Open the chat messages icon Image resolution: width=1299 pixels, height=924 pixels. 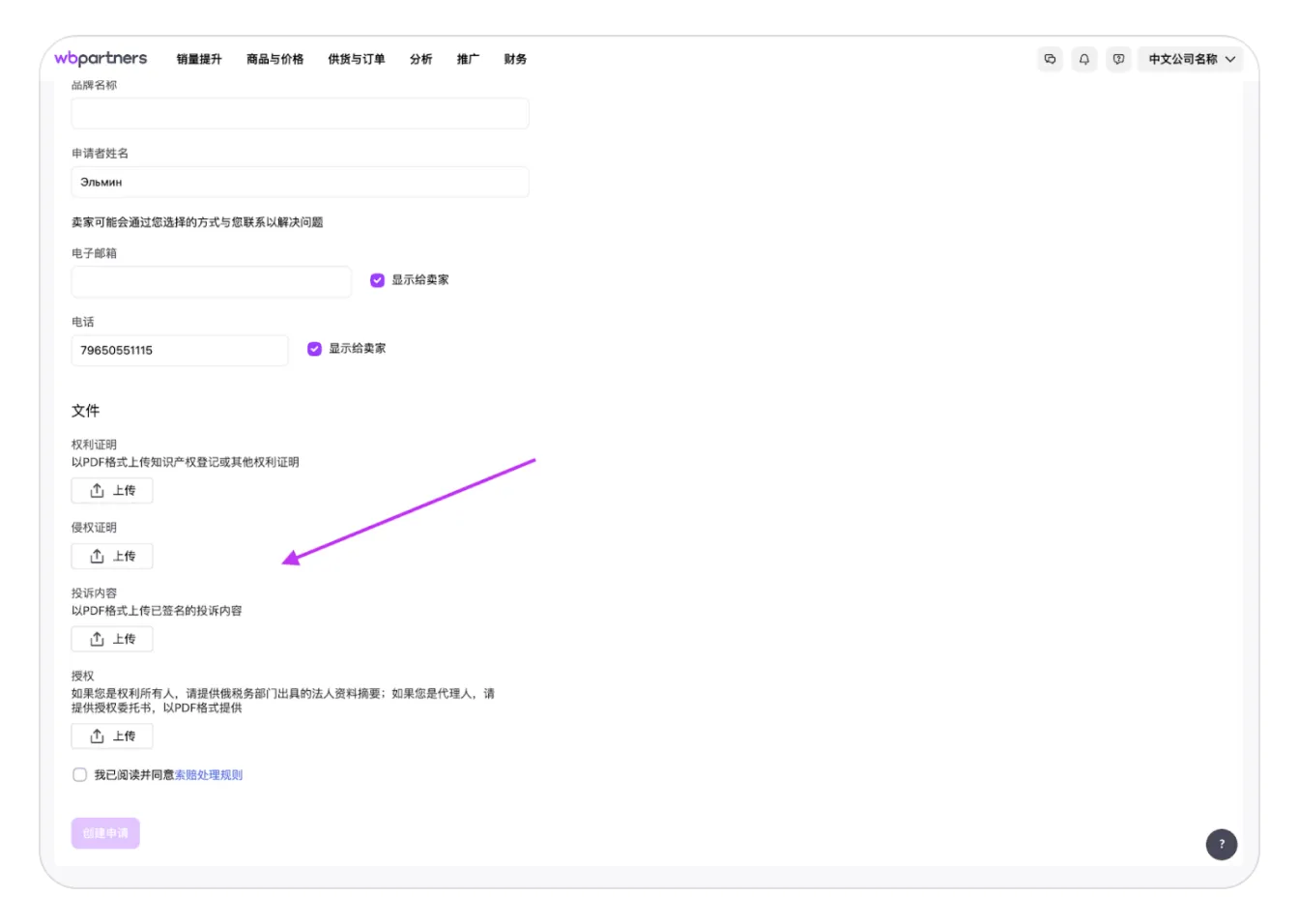[1050, 59]
